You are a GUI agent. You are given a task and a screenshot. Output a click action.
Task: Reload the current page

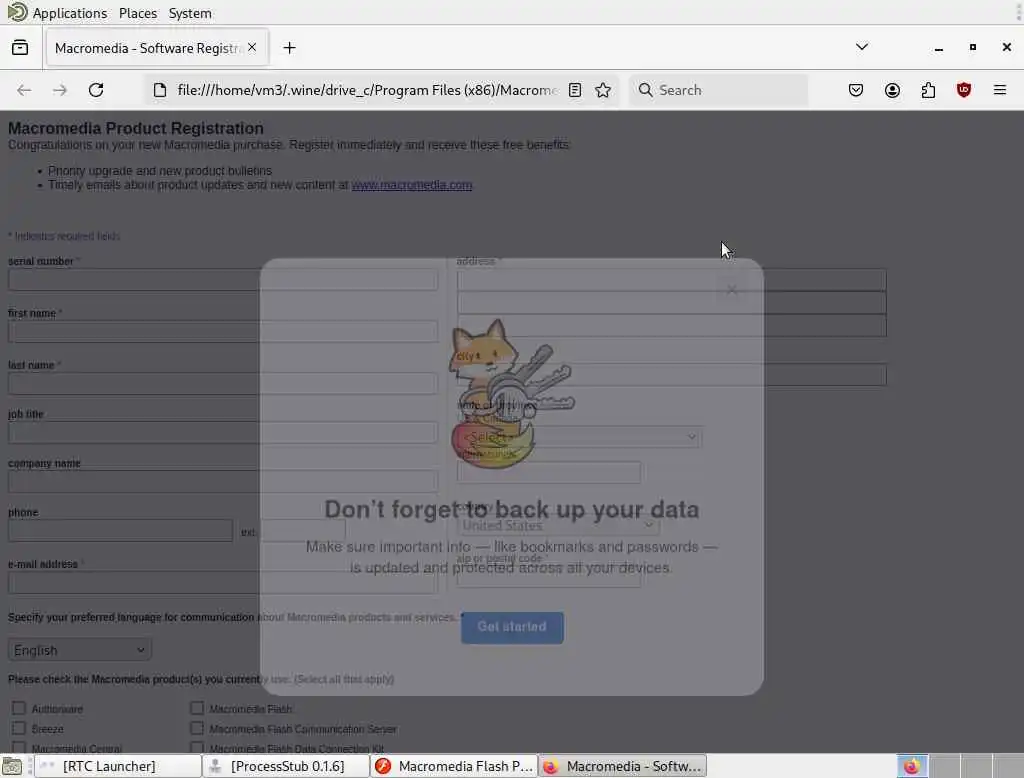(x=96, y=90)
